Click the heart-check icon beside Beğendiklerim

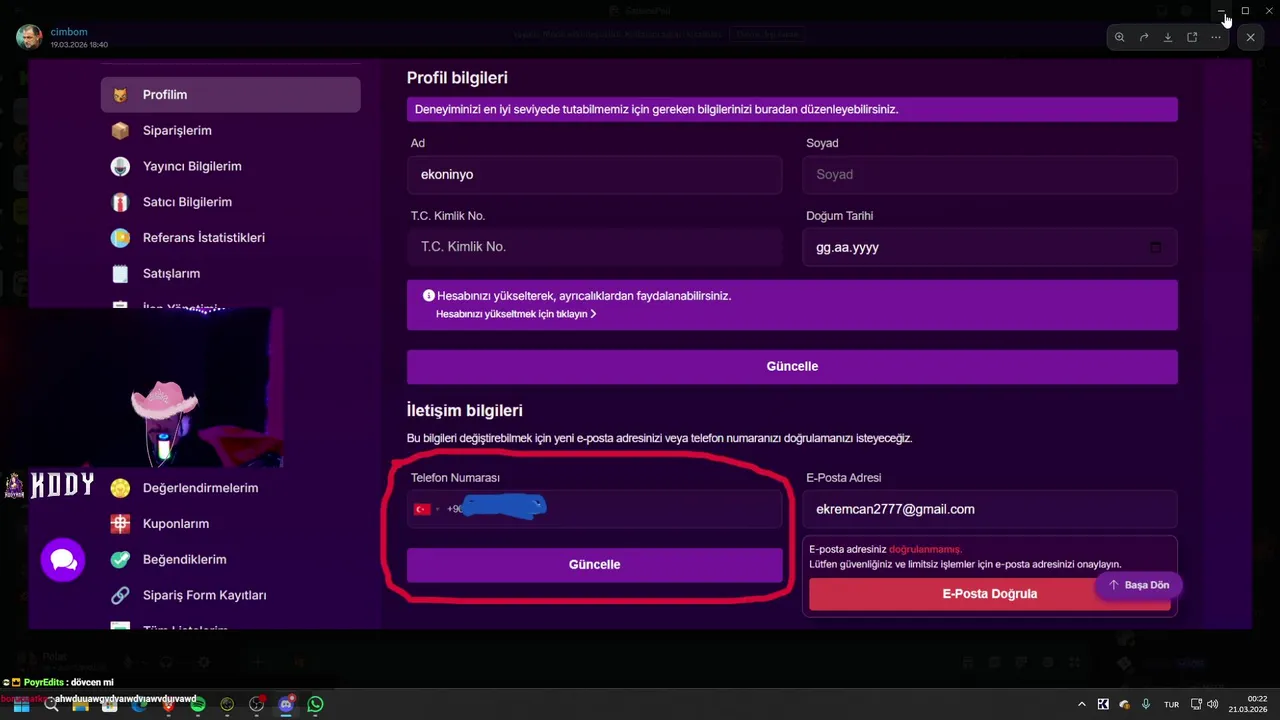[120, 559]
